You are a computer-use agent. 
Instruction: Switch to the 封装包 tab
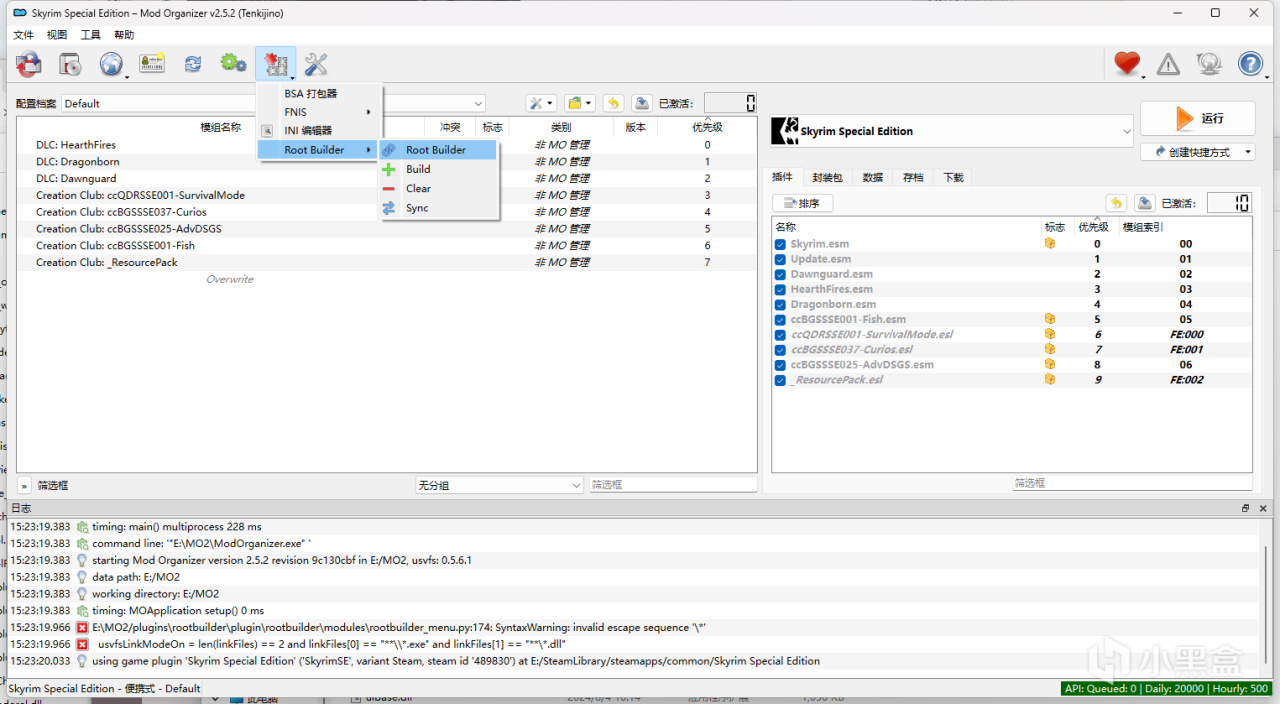point(827,177)
